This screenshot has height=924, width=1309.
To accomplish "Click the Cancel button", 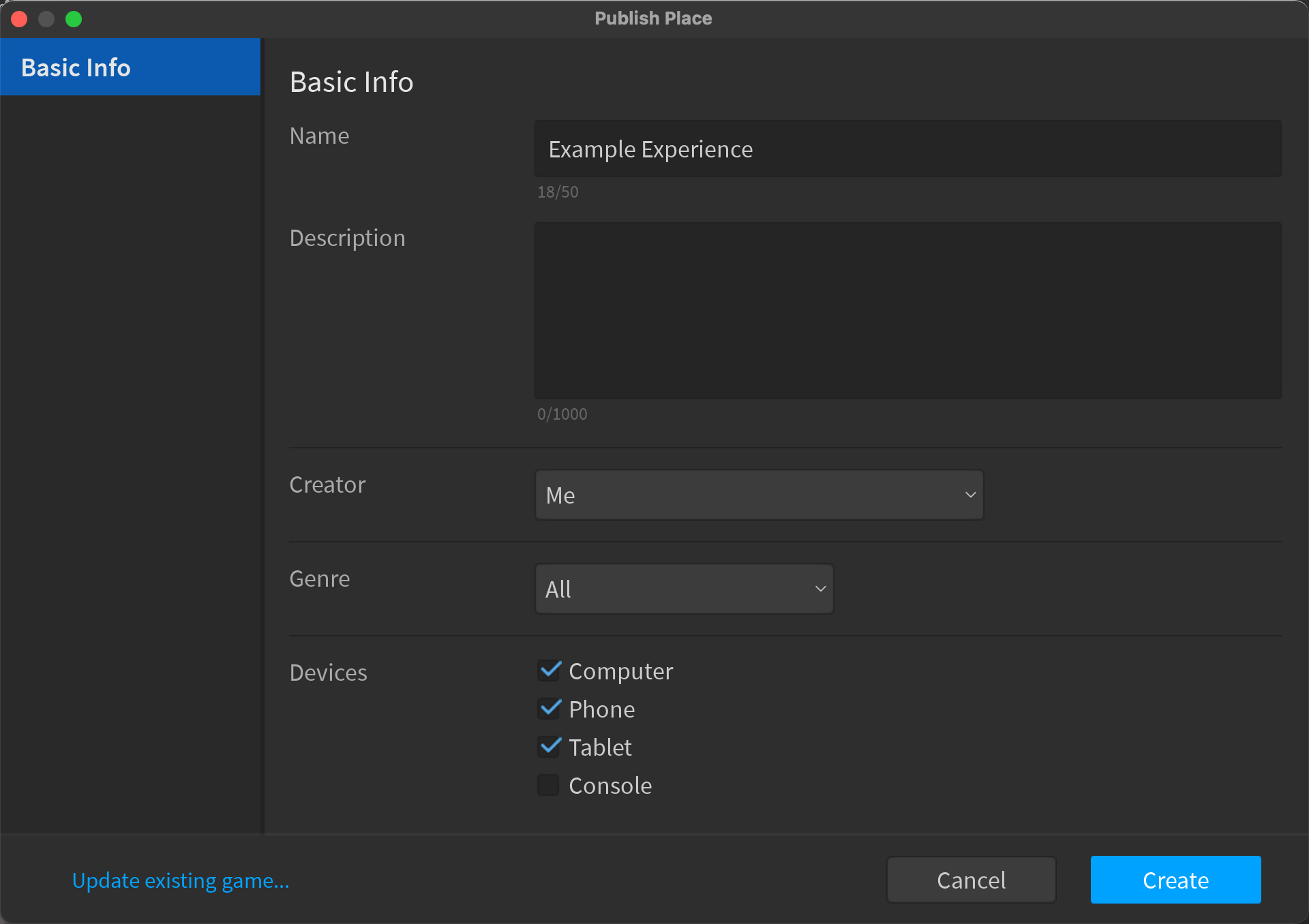I will (971, 880).
